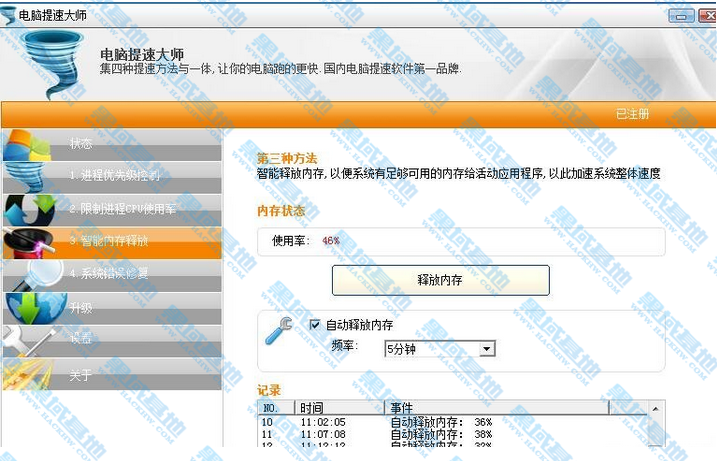717x461 pixels.
Task: Click the magic hat icon for 智能内存释放
Action: tap(29, 243)
